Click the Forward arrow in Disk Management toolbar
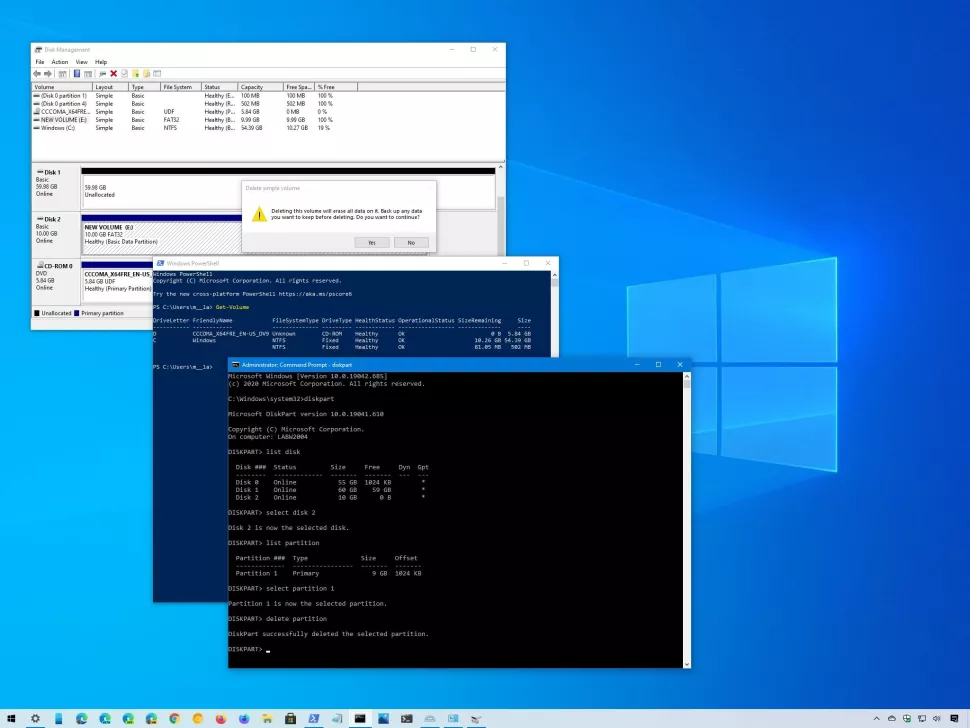This screenshot has height=728, width=970. 47,74
